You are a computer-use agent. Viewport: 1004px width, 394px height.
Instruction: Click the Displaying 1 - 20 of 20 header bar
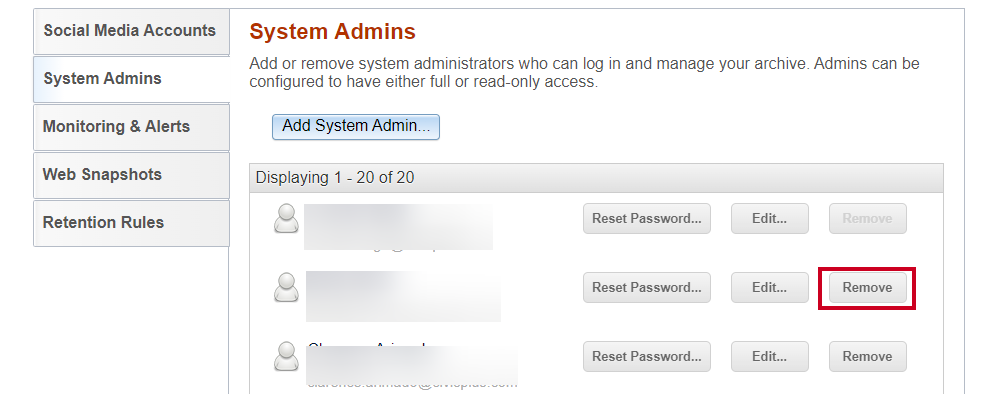[596, 178]
